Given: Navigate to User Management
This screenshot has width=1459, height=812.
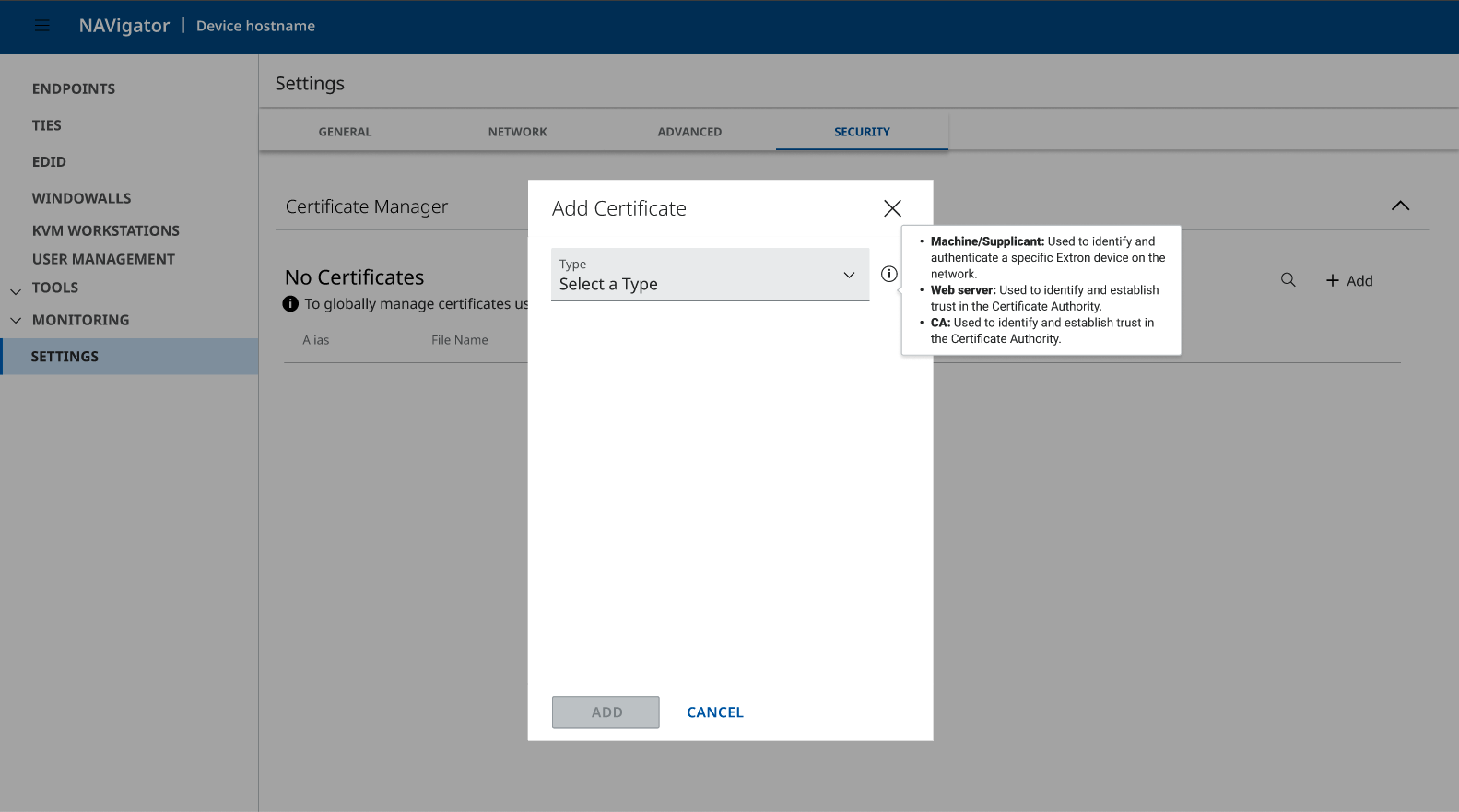Looking at the screenshot, I should 103,259.
